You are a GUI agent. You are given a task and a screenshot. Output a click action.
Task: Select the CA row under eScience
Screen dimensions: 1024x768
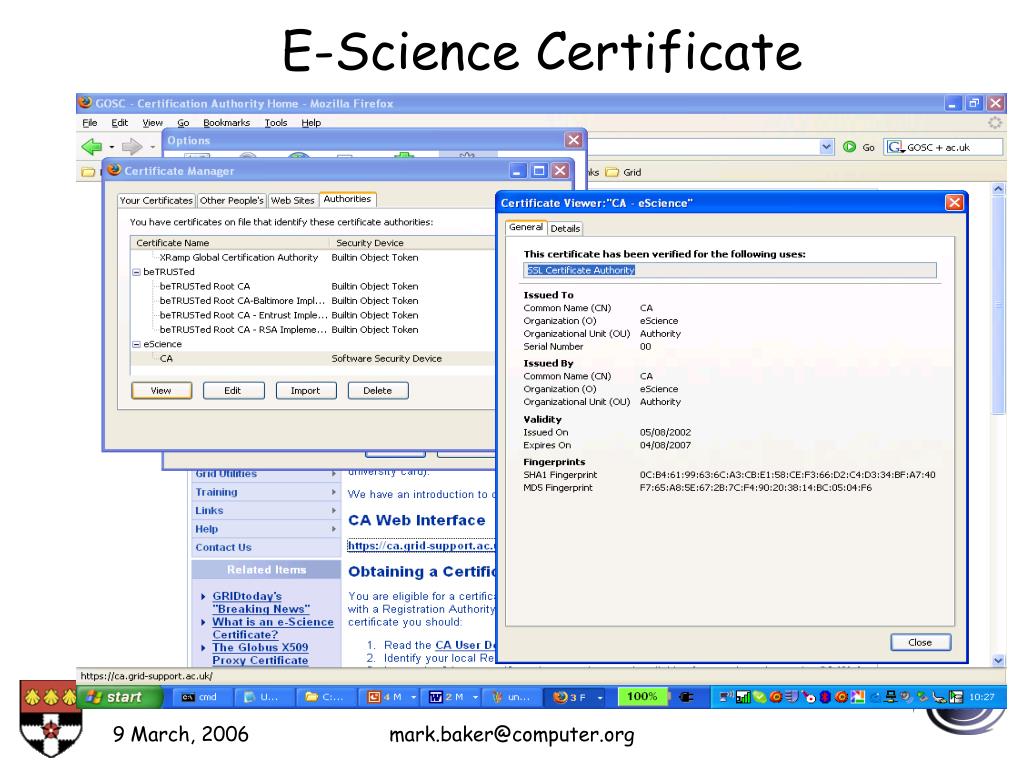click(x=312, y=359)
